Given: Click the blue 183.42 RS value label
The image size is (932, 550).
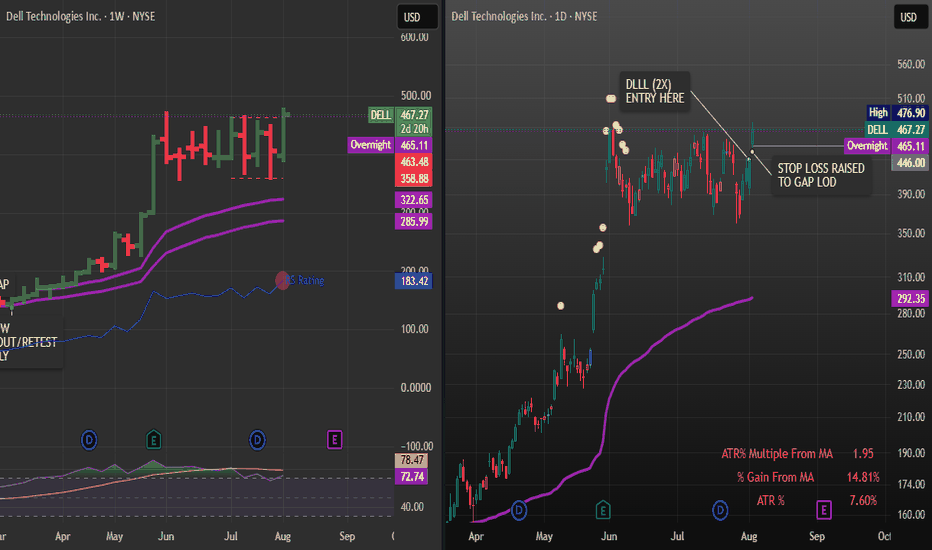Looking at the screenshot, I should [x=414, y=281].
